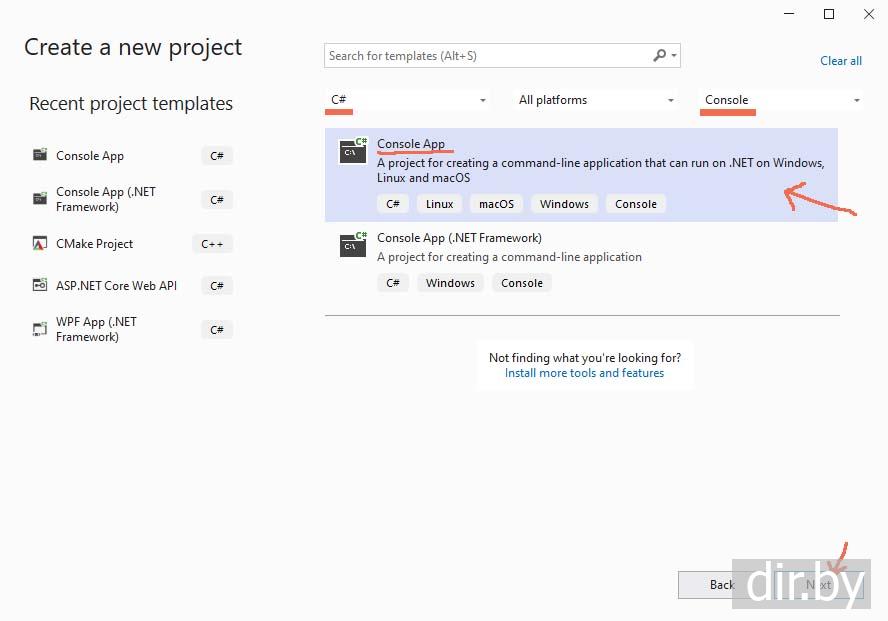The image size is (888, 621).
Task: Select Console App (.NET Framework) template title
Action: 459,238
